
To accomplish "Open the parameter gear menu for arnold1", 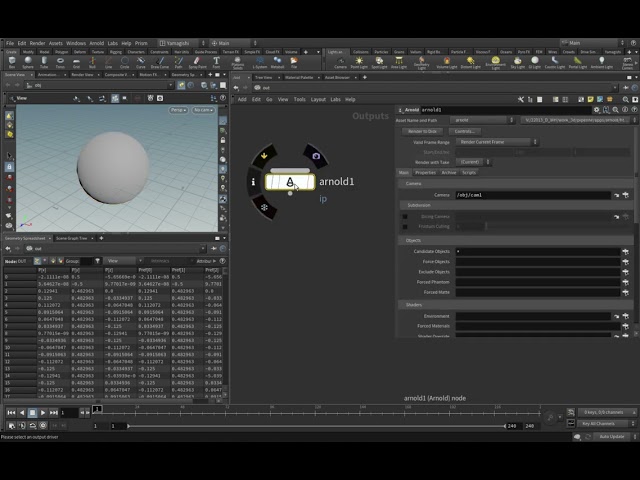I will point(597,110).
